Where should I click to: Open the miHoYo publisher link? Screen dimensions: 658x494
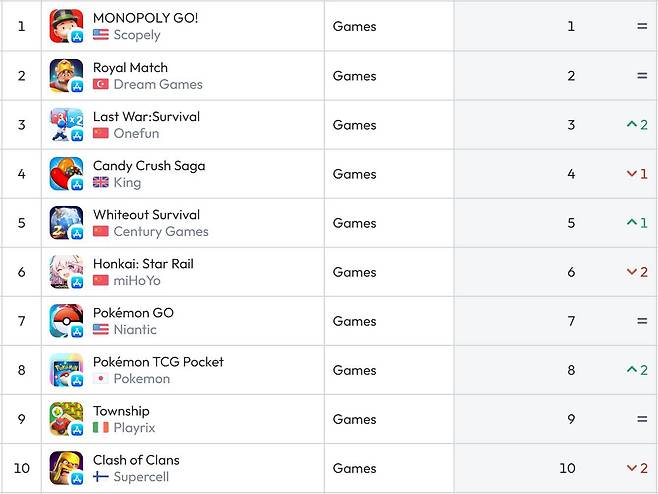point(137,280)
